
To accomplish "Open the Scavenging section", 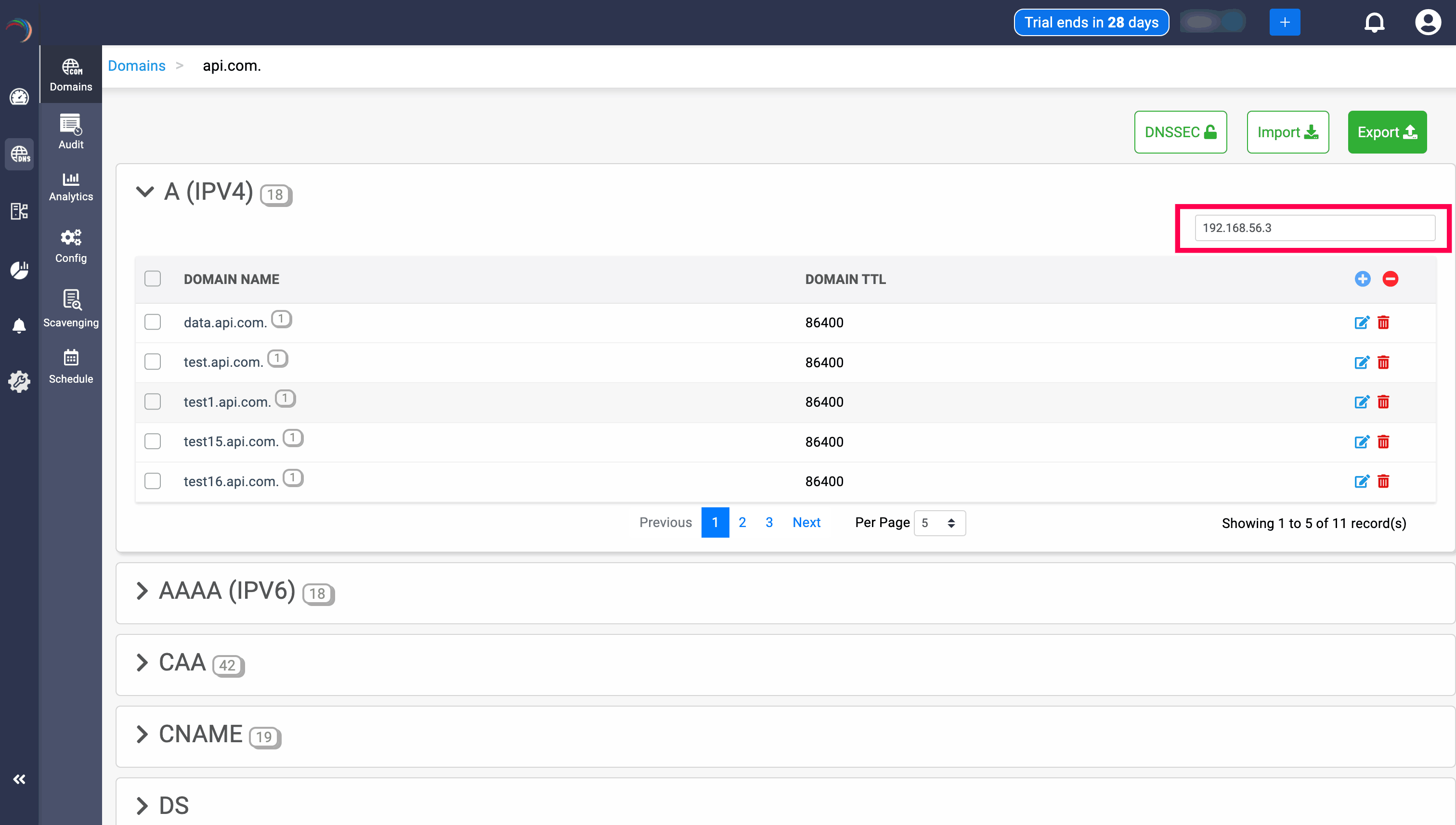I will [71, 308].
